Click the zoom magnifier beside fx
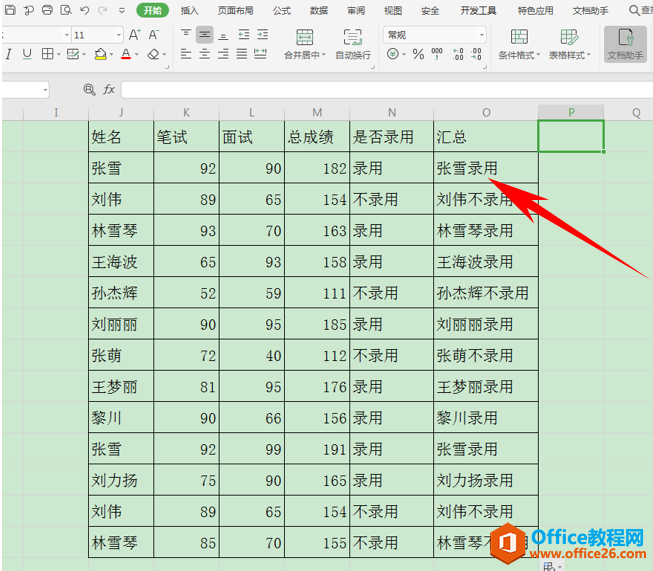 click(89, 89)
